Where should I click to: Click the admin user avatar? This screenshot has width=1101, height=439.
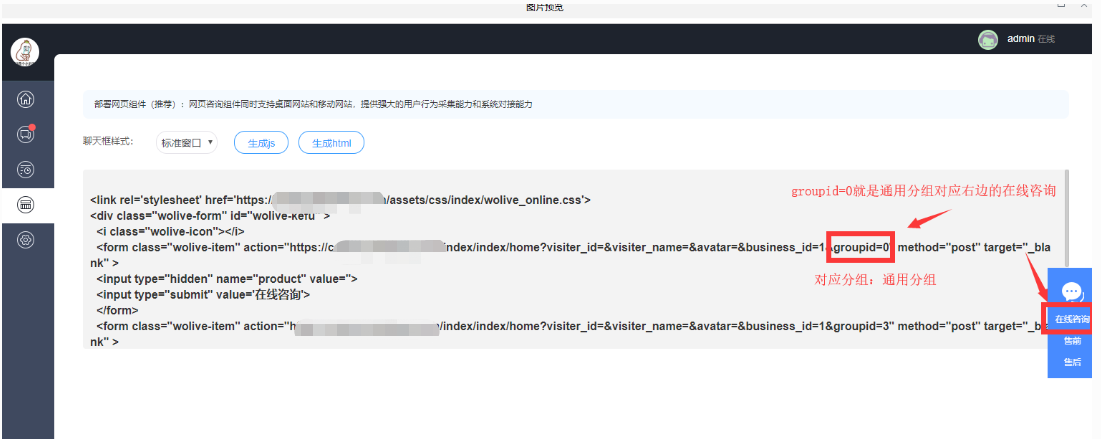(988, 40)
